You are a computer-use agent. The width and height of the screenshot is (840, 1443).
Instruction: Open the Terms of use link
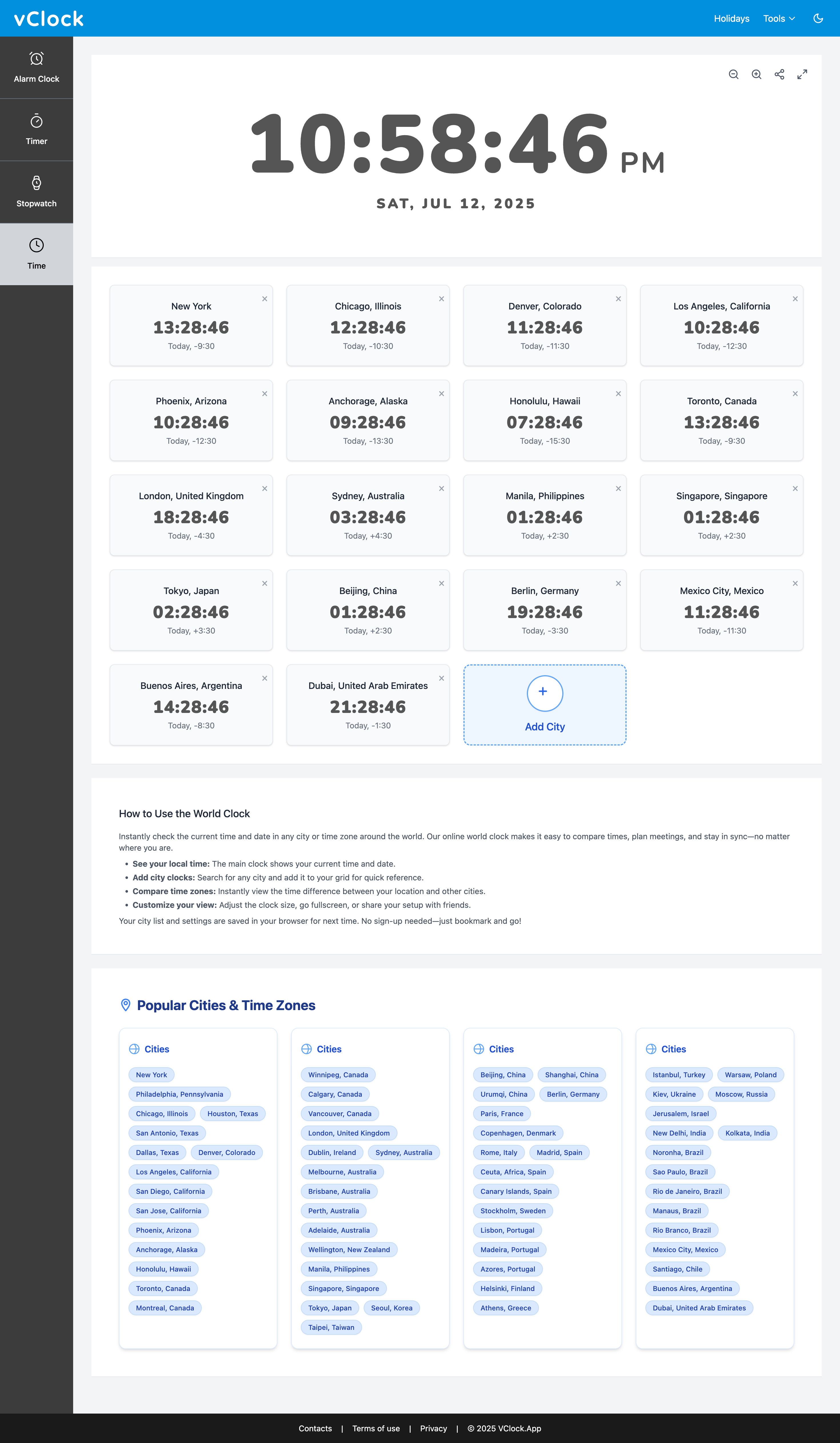click(376, 1428)
